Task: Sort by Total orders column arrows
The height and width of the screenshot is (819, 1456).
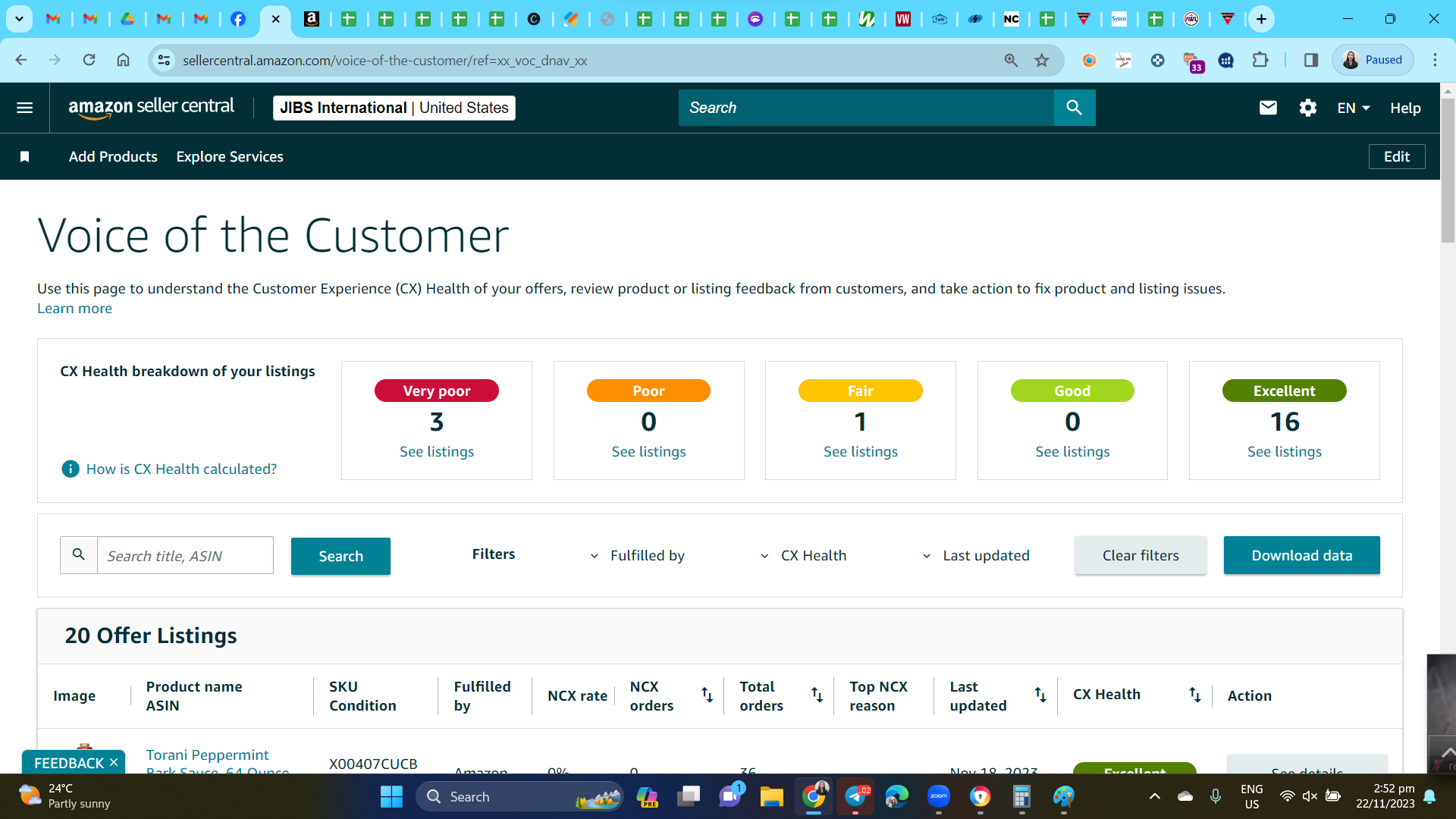Action: pos(817,695)
